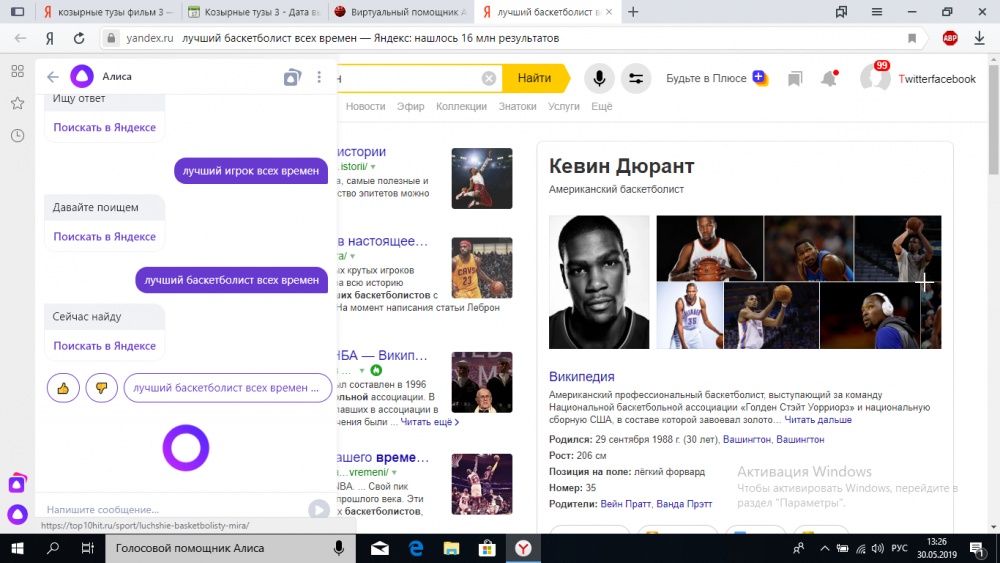Open the РУС language indicator in the tray
Viewport: 1000px width, 563px height.
[x=899, y=548]
